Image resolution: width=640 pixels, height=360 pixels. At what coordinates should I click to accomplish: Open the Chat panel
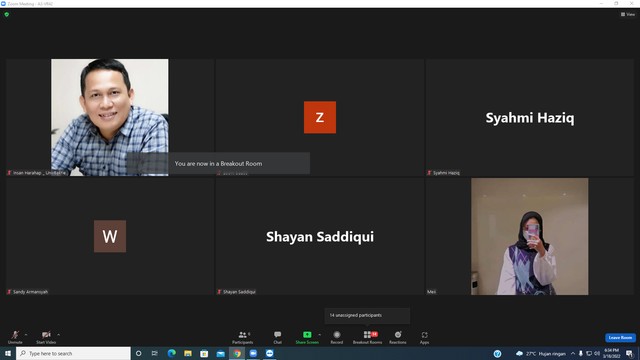pyautogui.click(x=278, y=337)
